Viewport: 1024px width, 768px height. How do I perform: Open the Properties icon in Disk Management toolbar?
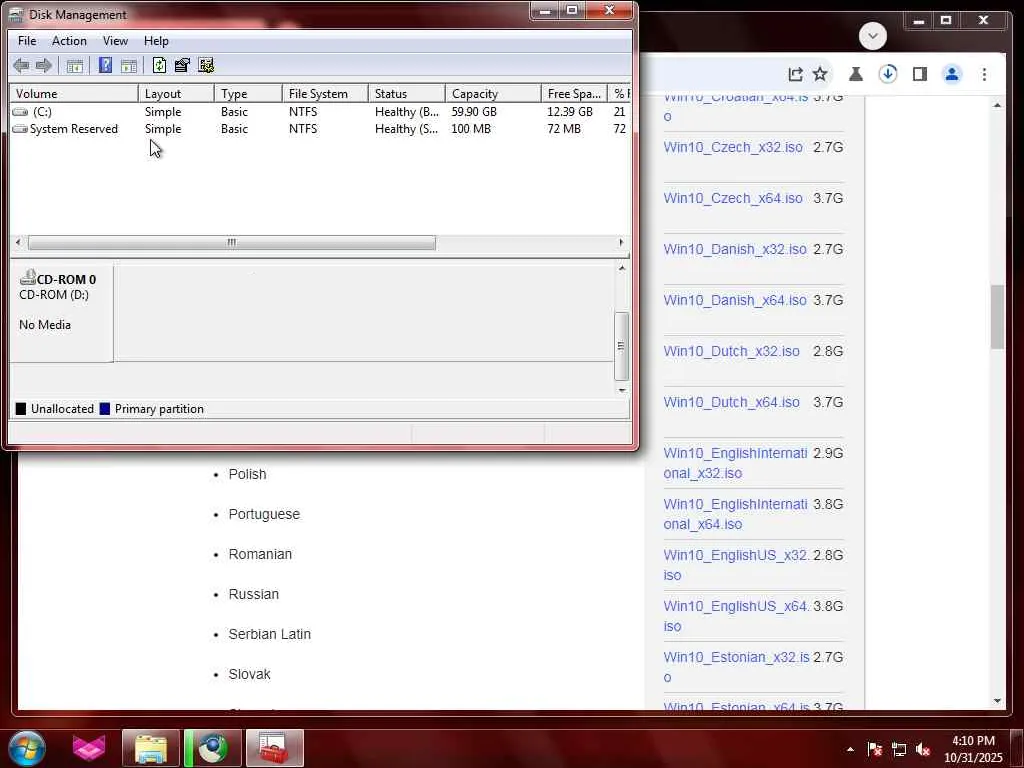(182, 65)
